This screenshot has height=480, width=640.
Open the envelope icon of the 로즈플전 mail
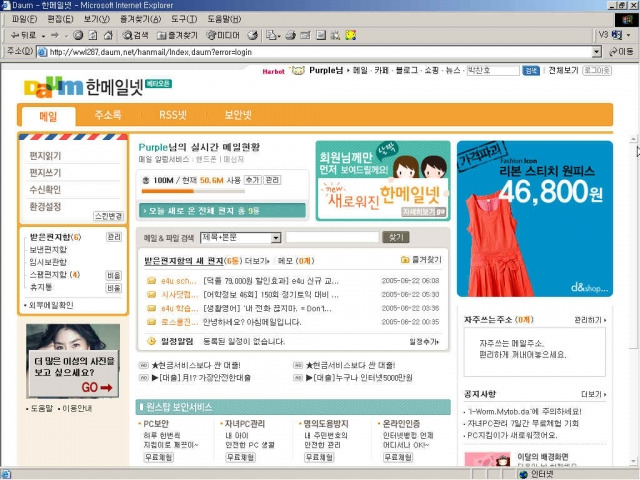click(151, 322)
